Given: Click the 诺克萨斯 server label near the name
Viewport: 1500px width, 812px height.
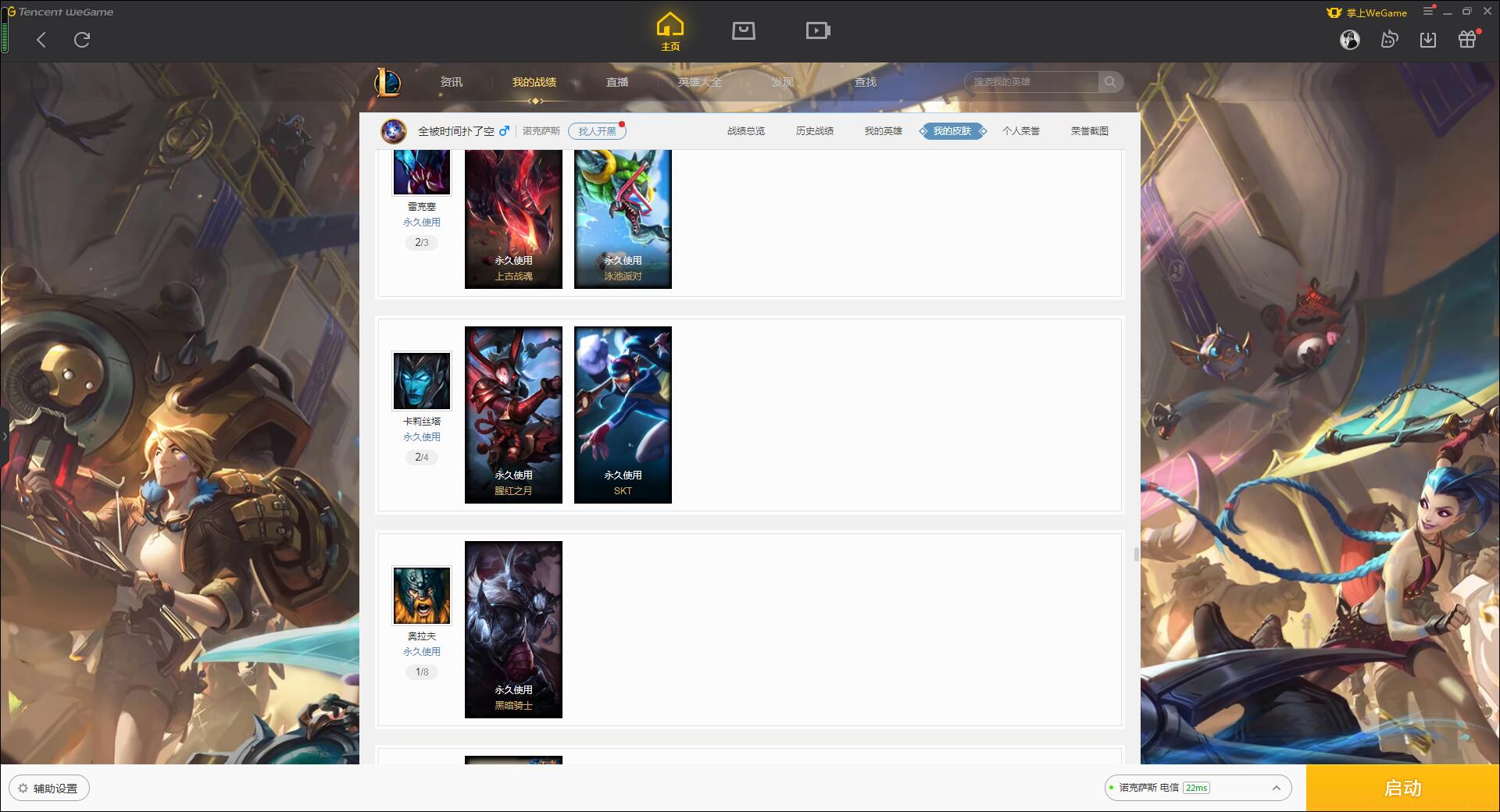Looking at the screenshot, I should click(x=541, y=131).
